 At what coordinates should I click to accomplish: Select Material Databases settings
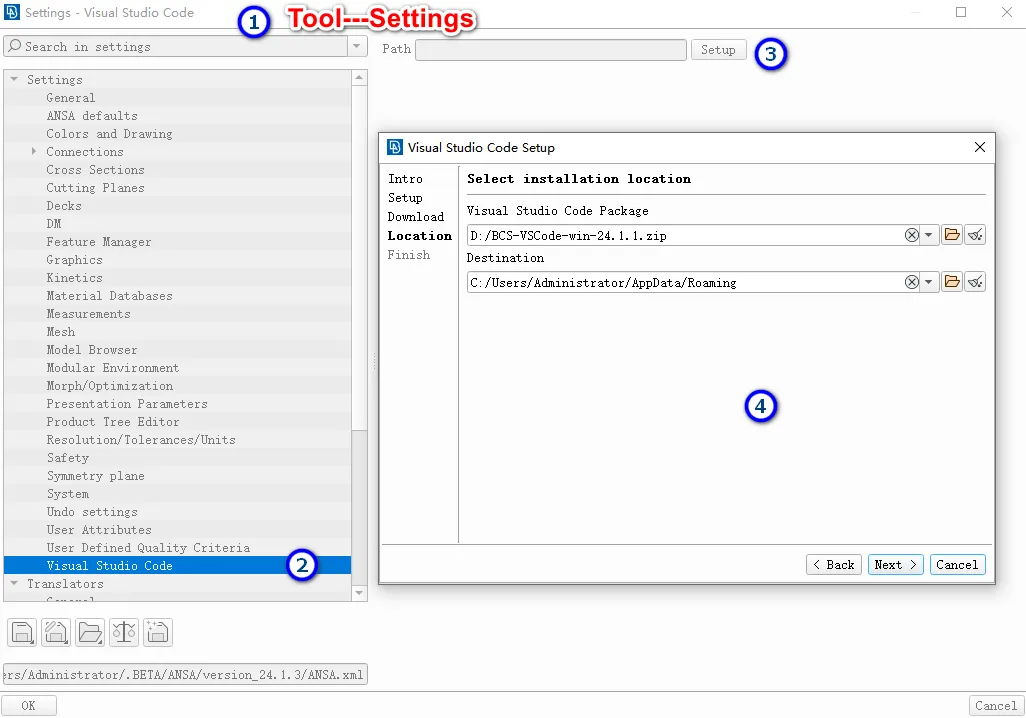(x=109, y=296)
